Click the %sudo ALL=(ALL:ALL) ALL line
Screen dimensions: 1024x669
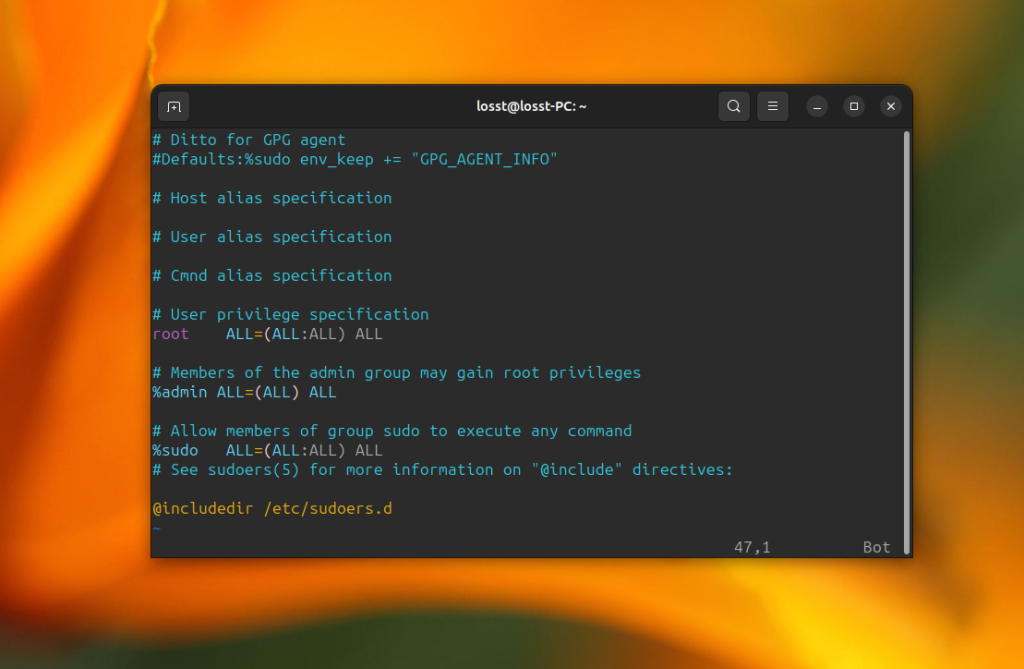click(x=267, y=450)
